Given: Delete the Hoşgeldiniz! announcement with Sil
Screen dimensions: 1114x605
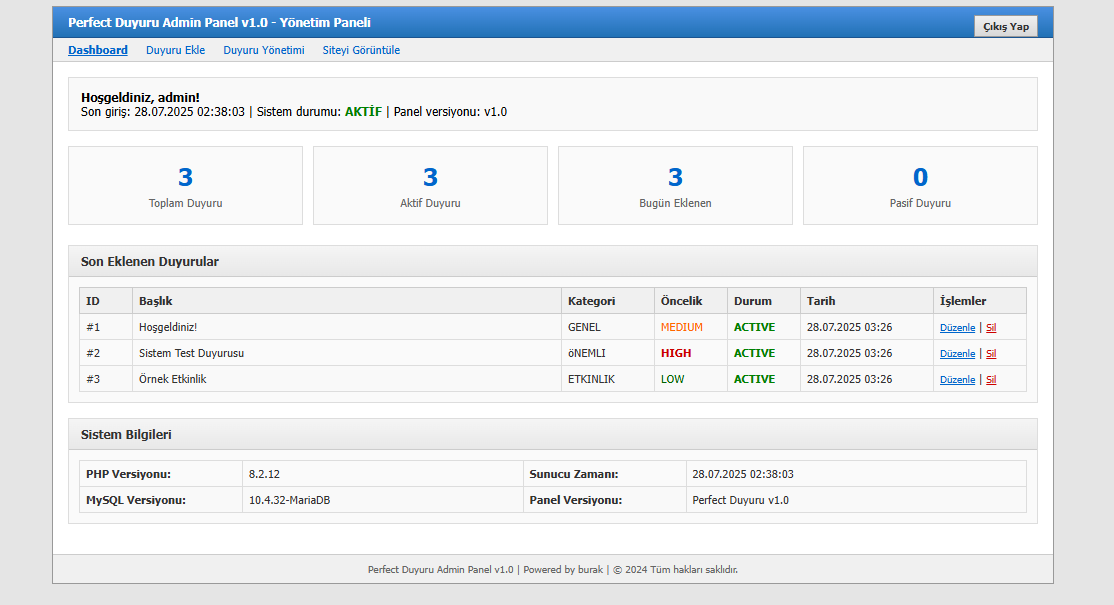Looking at the screenshot, I should tap(991, 328).
